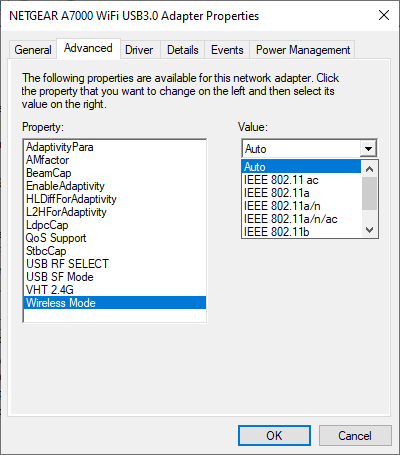The image size is (400, 455).
Task: Choose the IEEE 802.11a/n option
Action: 301,206
